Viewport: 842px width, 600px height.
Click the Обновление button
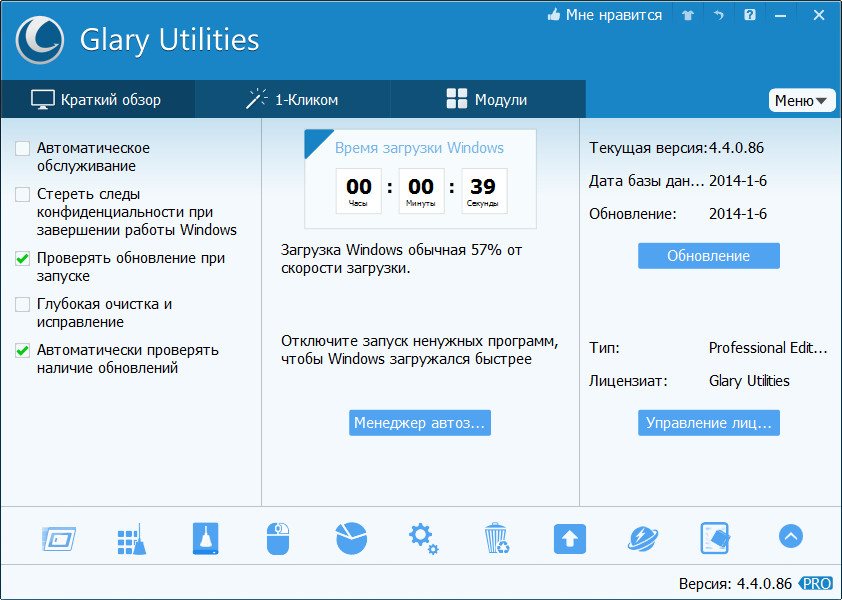[709, 256]
